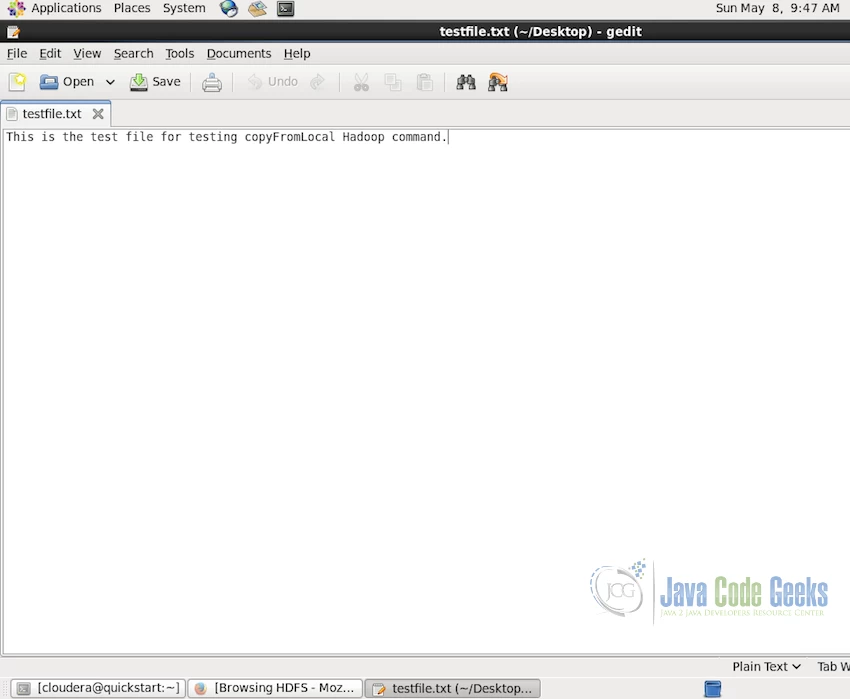
Task: Click the Redo arrow icon
Action: point(318,82)
